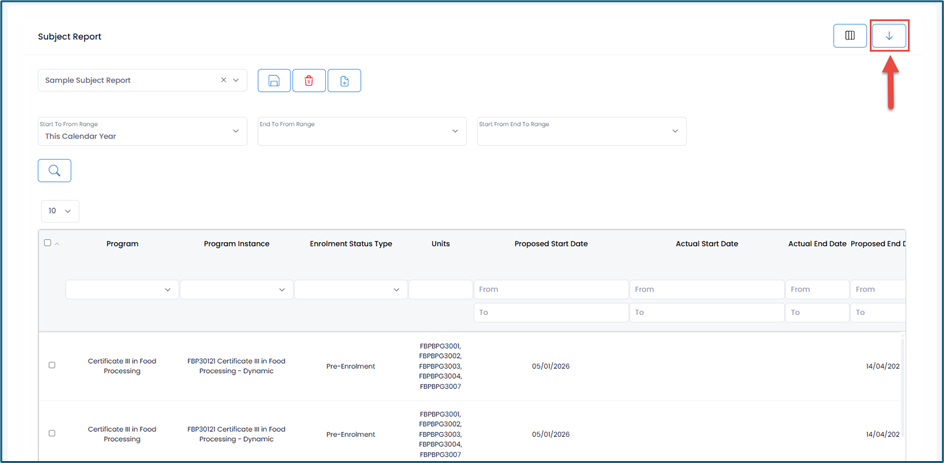Clear the Sample Subject Report selection

[x=223, y=81]
